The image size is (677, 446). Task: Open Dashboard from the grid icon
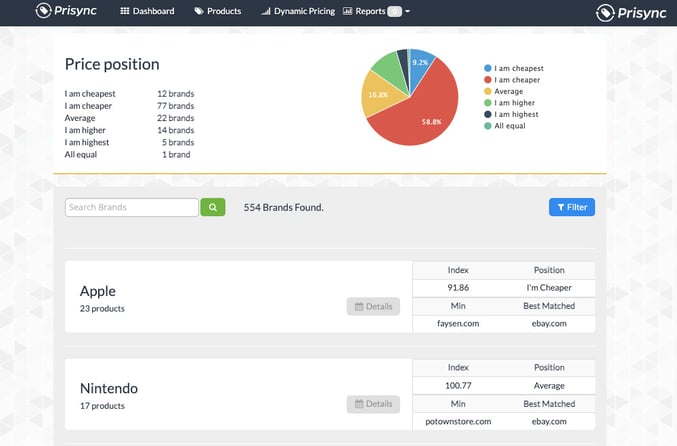pos(124,11)
